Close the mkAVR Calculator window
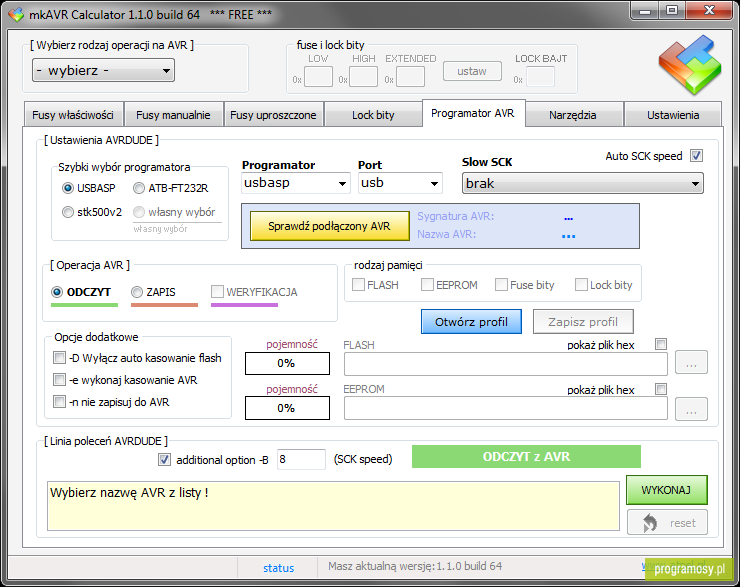 (709, 11)
